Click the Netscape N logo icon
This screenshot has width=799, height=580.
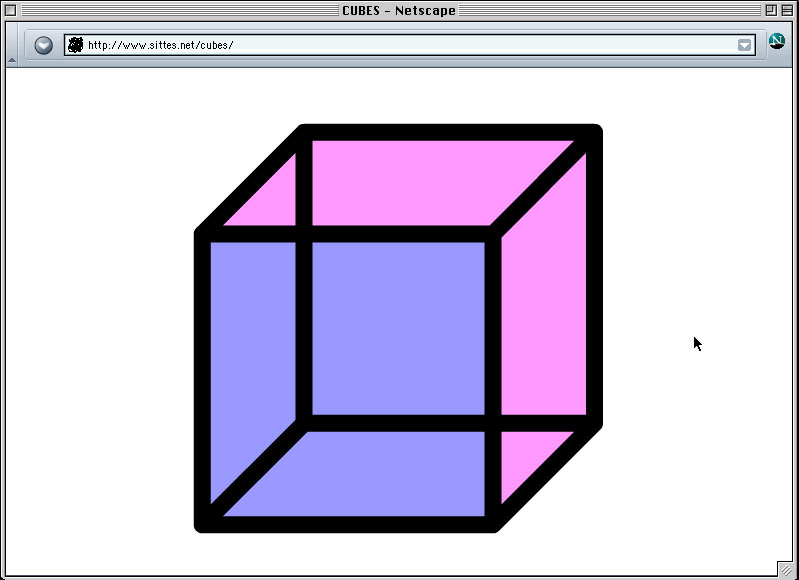(777, 41)
